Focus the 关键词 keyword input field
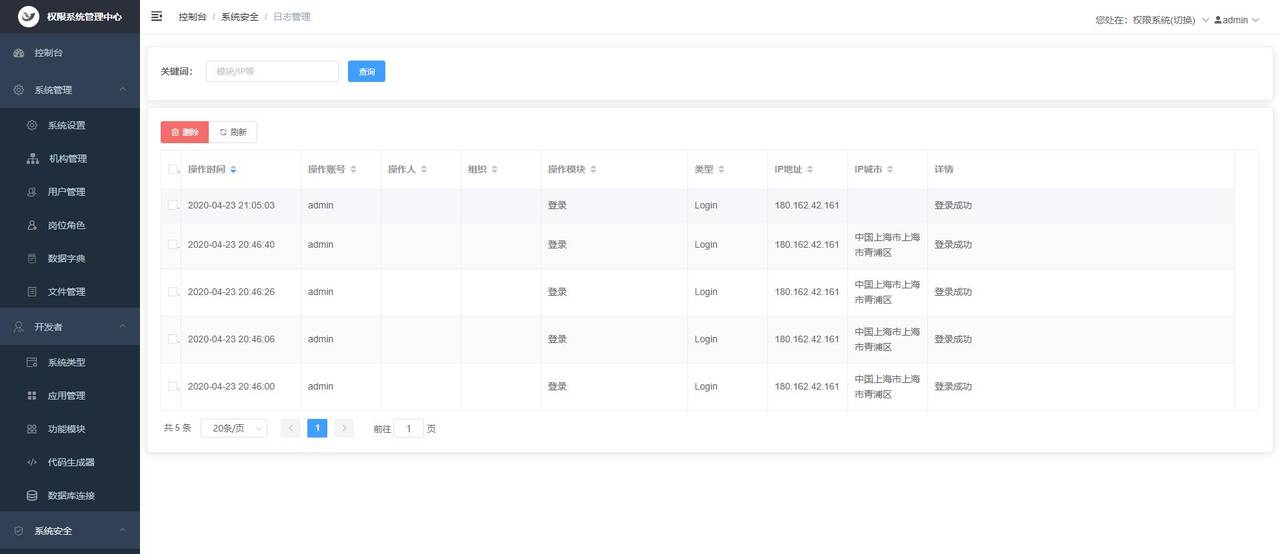Screen dimensions: 1280x554 (x=272, y=72)
